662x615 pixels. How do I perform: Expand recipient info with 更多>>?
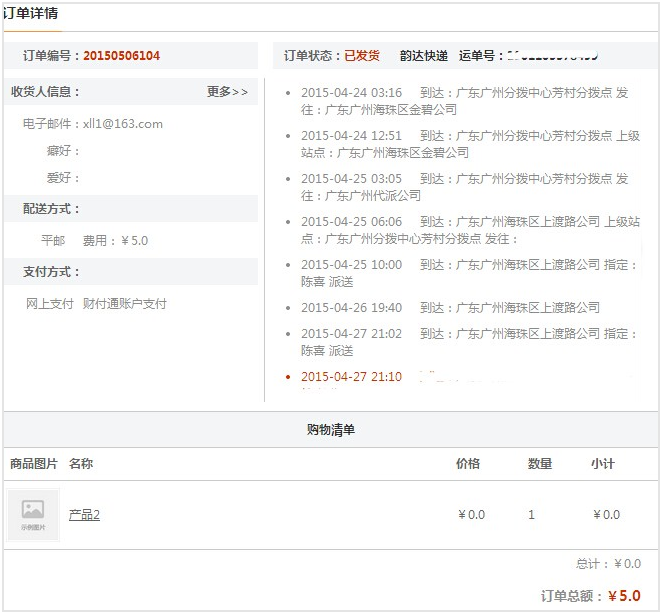point(227,92)
